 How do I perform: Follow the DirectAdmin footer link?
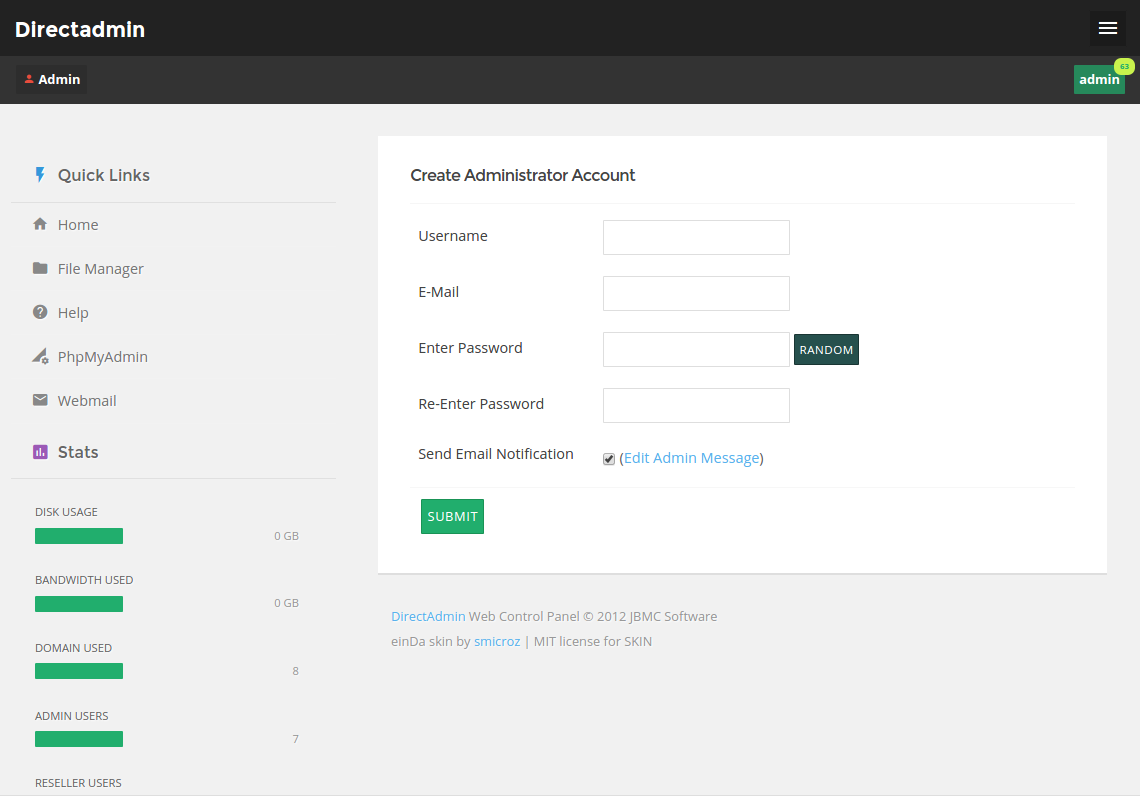[x=428, y=616]
